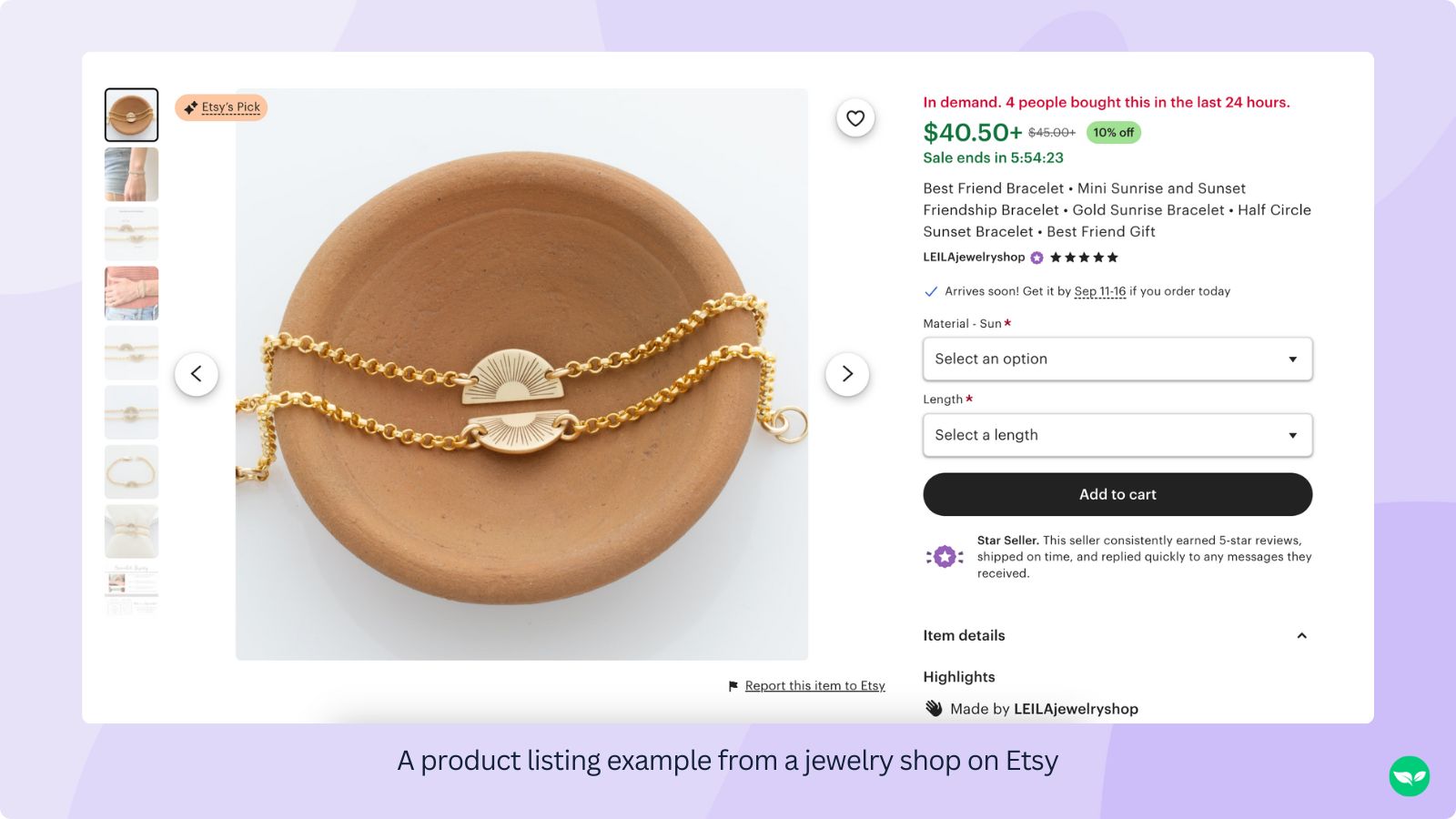
Task: Click the Etsy's Pick badge
Action: (x=220, y=106)
